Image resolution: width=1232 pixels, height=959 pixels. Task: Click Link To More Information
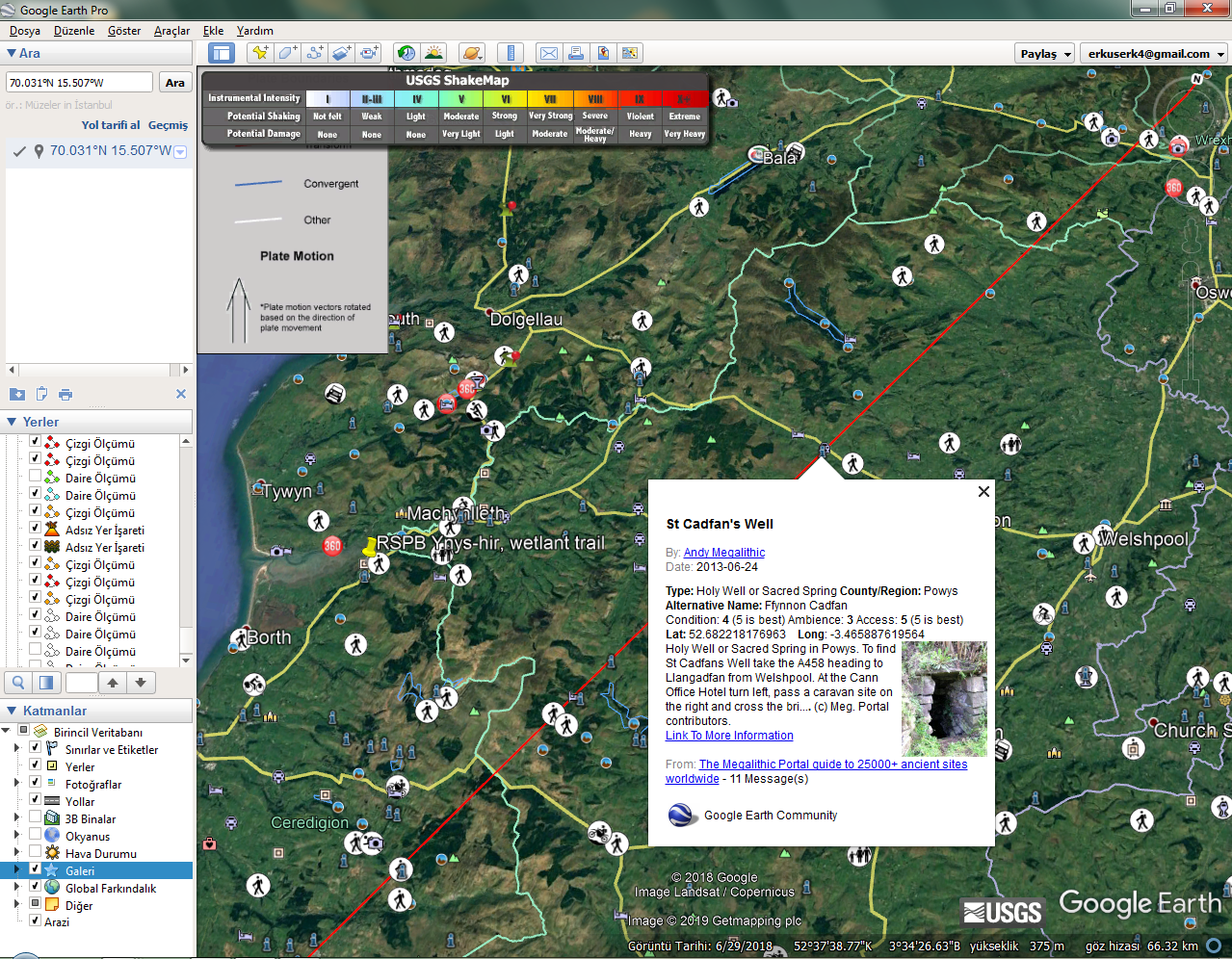pos(729,736)
